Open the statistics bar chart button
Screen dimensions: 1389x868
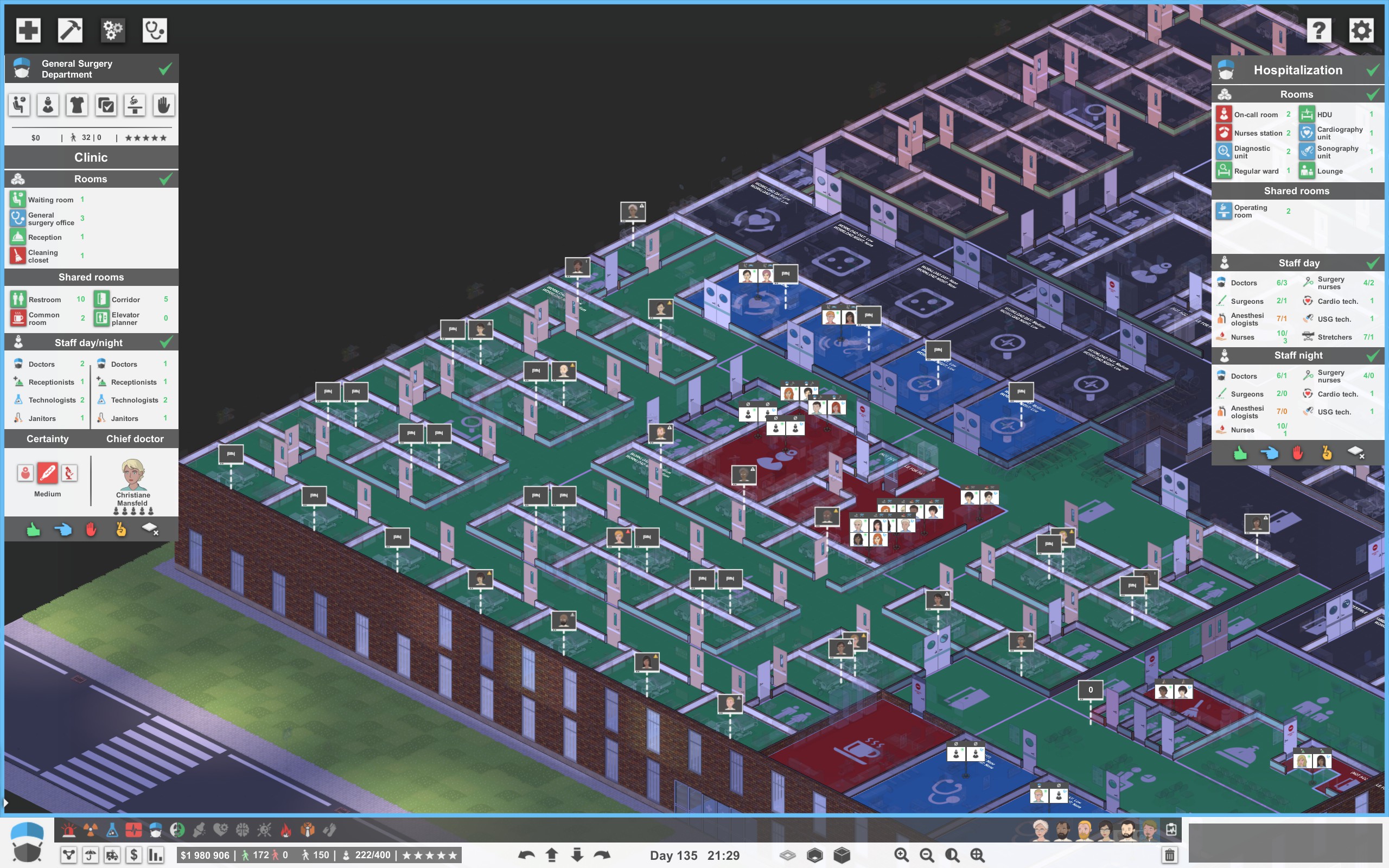pyautogui.click(x=156, y=855)
